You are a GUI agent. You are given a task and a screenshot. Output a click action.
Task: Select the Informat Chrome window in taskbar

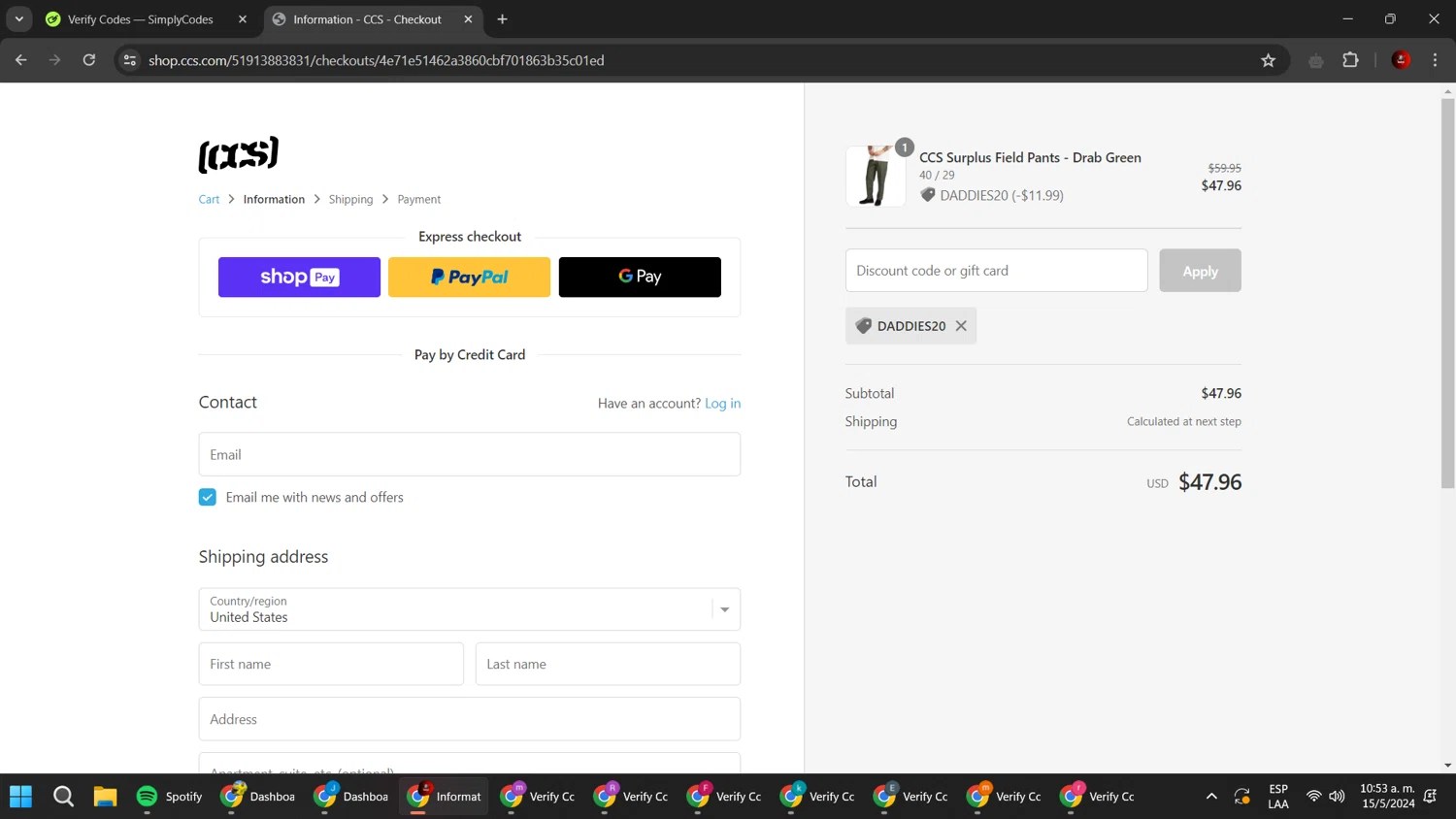445,797
